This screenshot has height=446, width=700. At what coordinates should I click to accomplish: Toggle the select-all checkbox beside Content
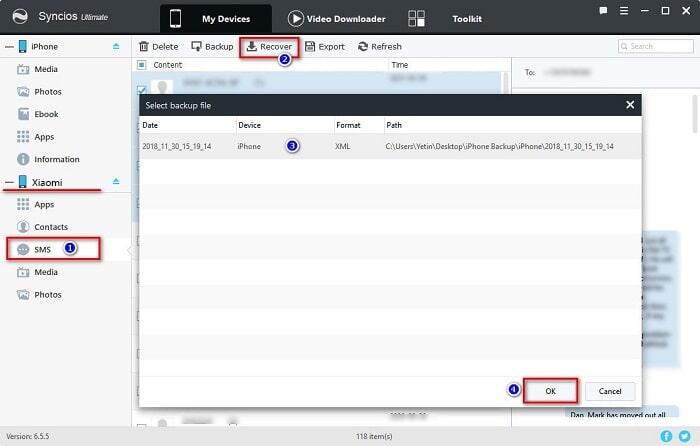141,65
